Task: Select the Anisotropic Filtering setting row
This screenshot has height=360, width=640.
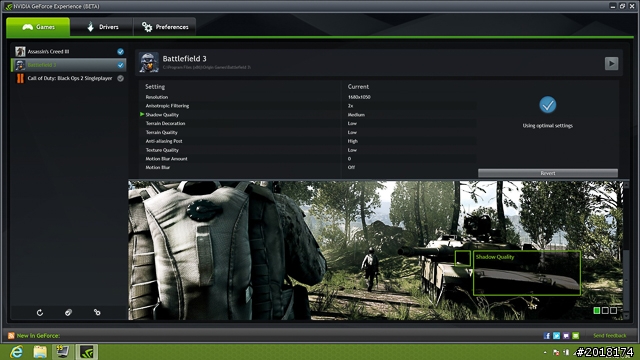Action: click(308, 106)
